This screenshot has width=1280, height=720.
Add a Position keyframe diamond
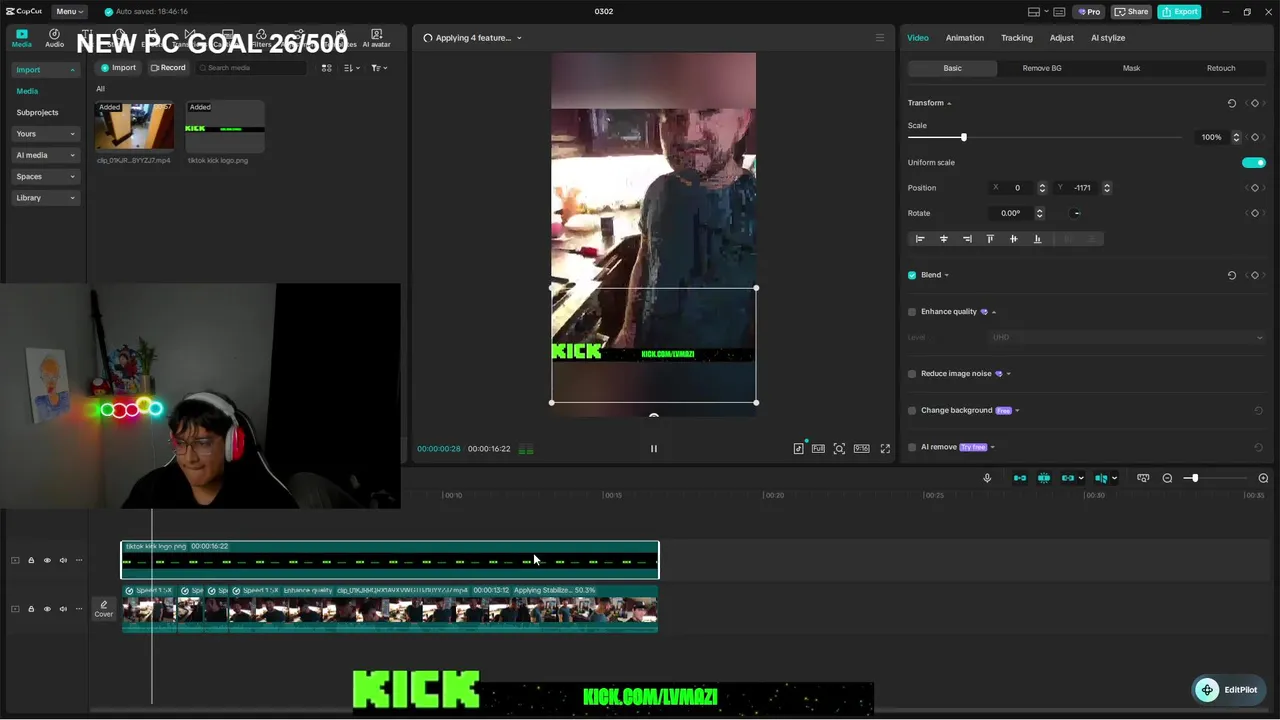pos(1255,188)
